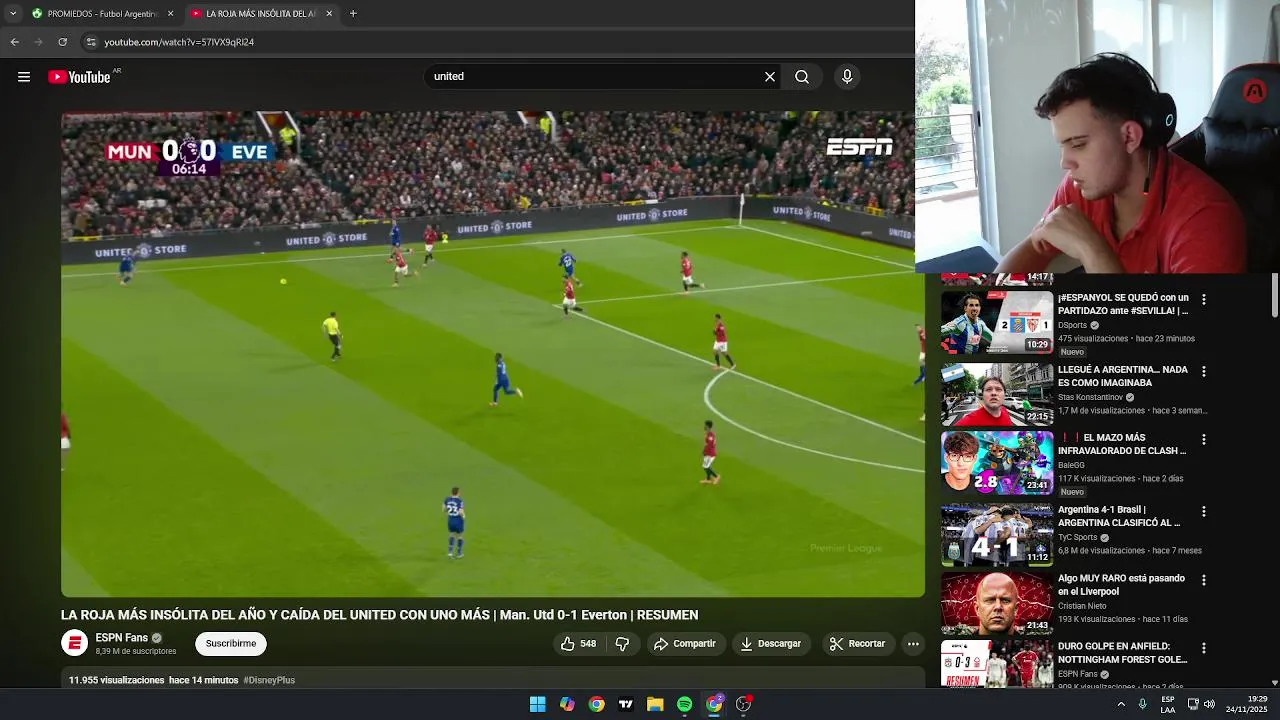The width and height of the screenshot is (1280, 720).
Task: Click the taskbar microphone tray icon
Action: [1142, 704]
